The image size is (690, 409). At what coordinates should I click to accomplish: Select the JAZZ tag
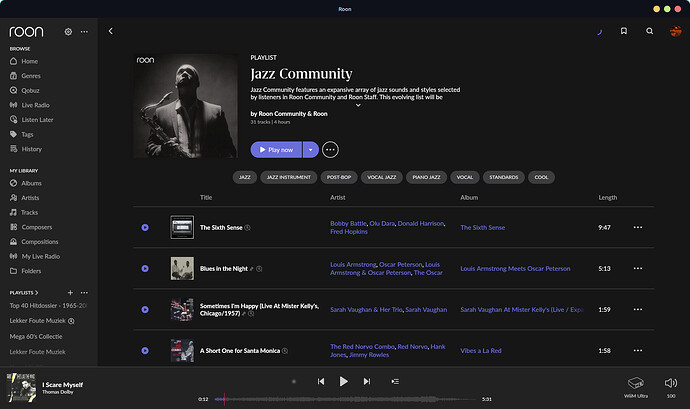[x=245, y=177]
